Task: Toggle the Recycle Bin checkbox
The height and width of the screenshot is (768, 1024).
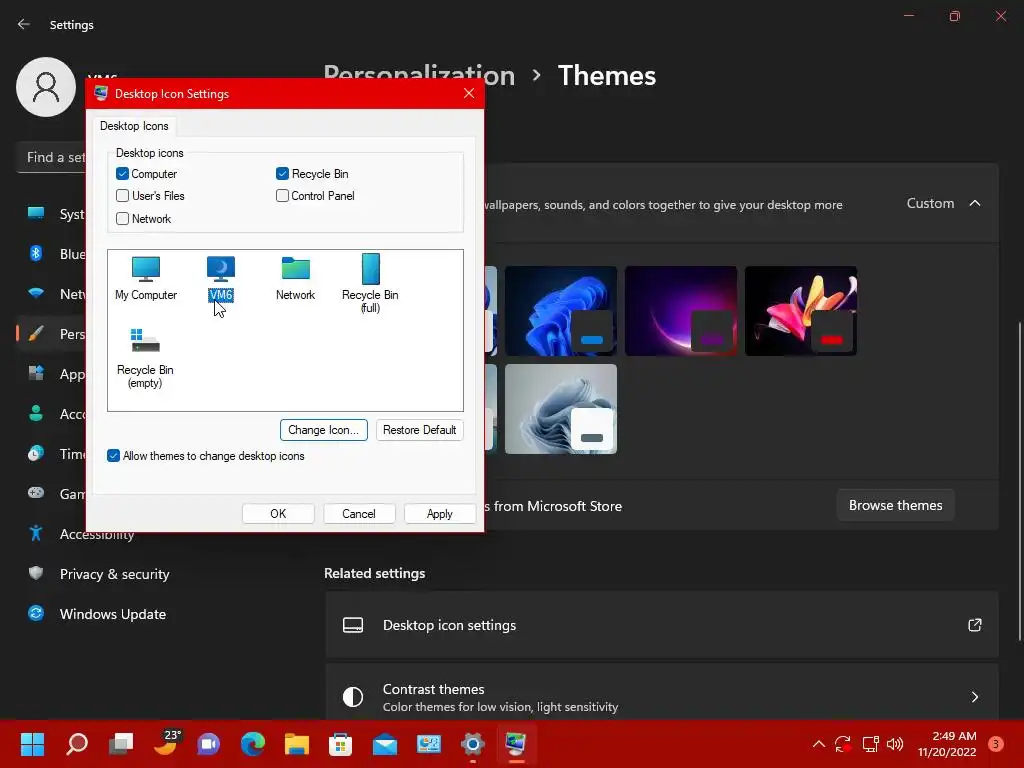Action: tap(282, 174)
